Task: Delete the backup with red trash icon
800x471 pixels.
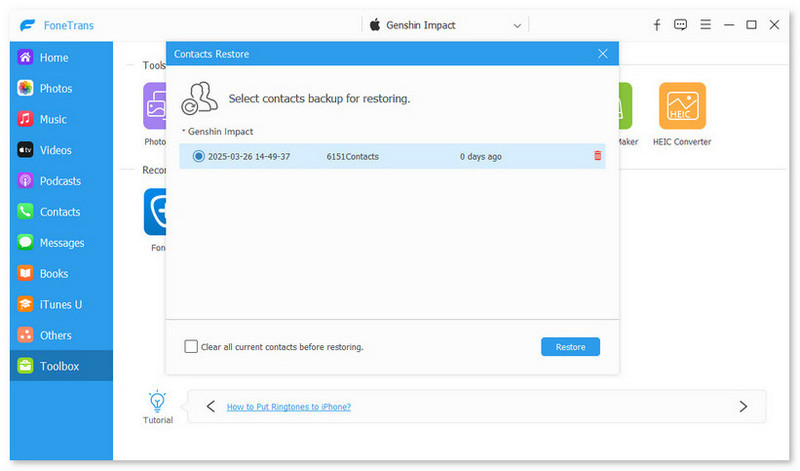Action: (x=597, y=156)
